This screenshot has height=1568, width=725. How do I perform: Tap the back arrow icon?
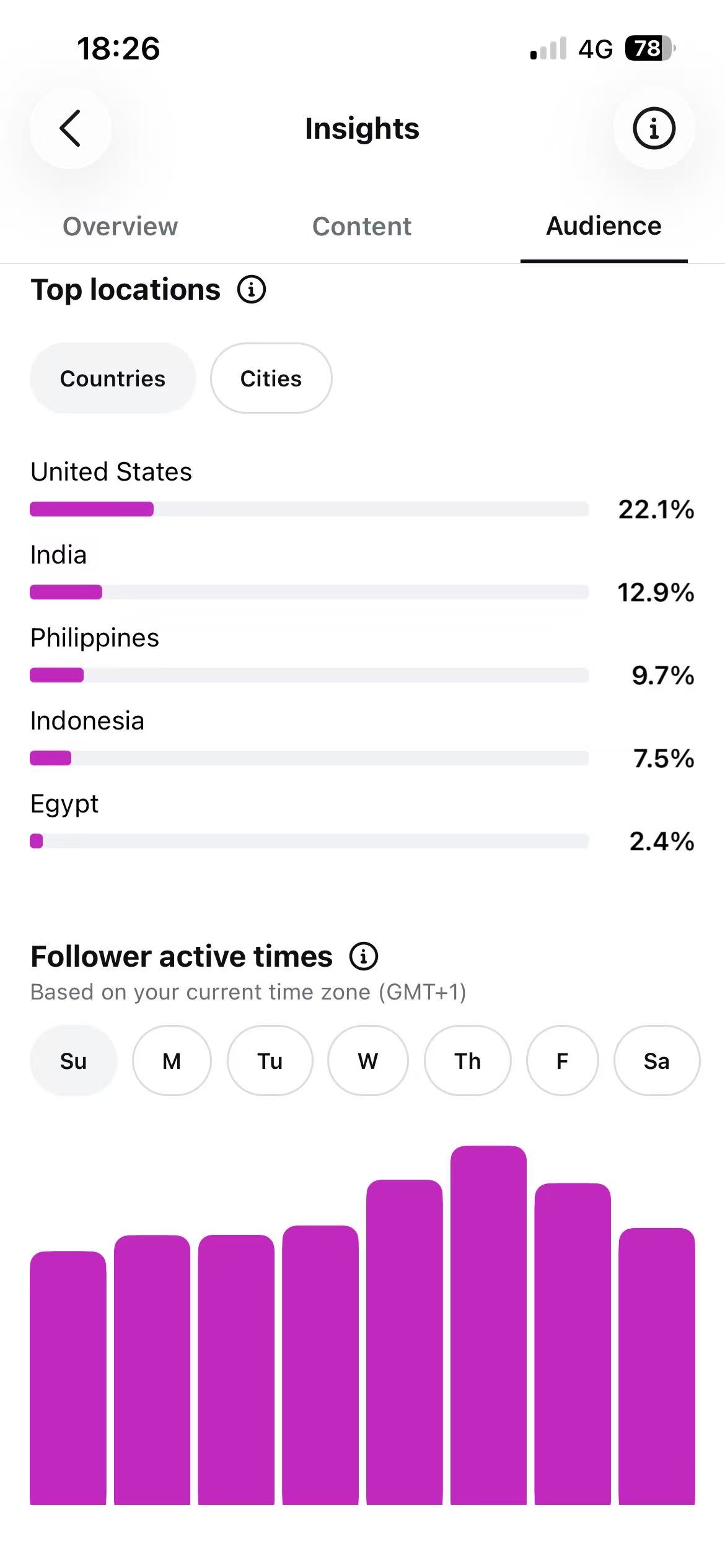[70, 128]
